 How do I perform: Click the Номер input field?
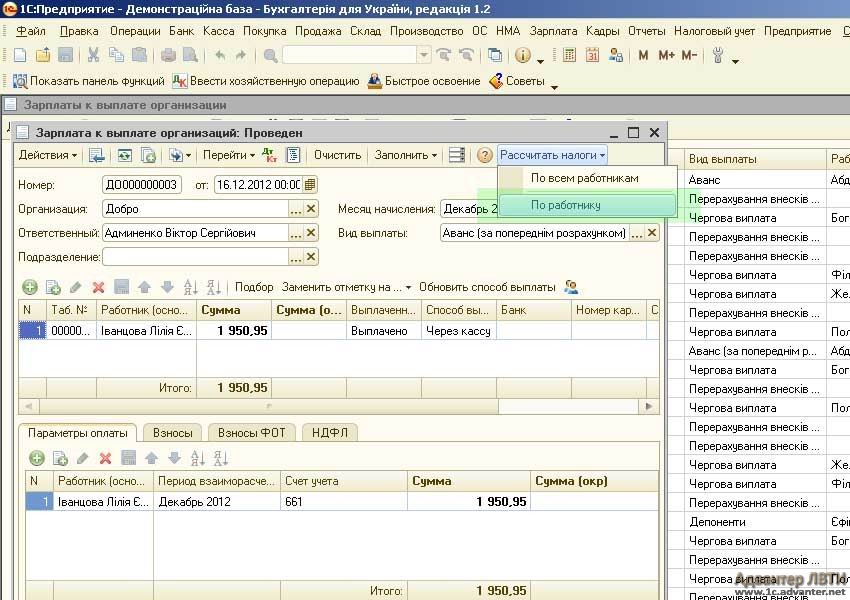click(x=141, y=185)
